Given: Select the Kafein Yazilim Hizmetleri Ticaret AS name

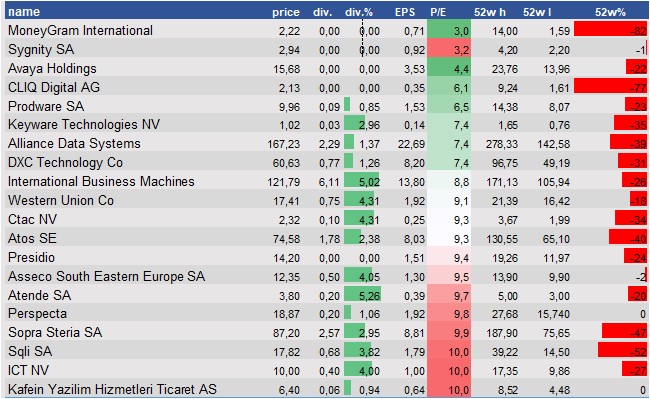Looking at the screenshot, I should coord(112,389).
